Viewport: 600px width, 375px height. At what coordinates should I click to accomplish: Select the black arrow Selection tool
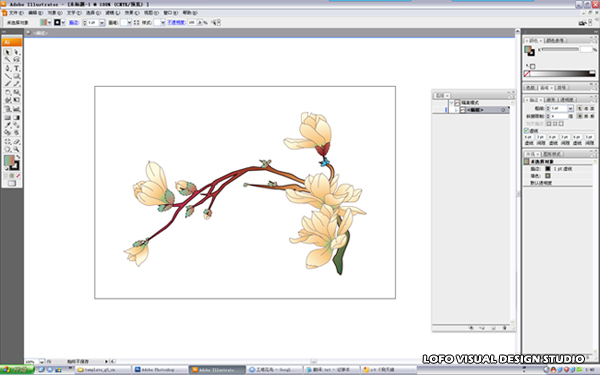7,52
